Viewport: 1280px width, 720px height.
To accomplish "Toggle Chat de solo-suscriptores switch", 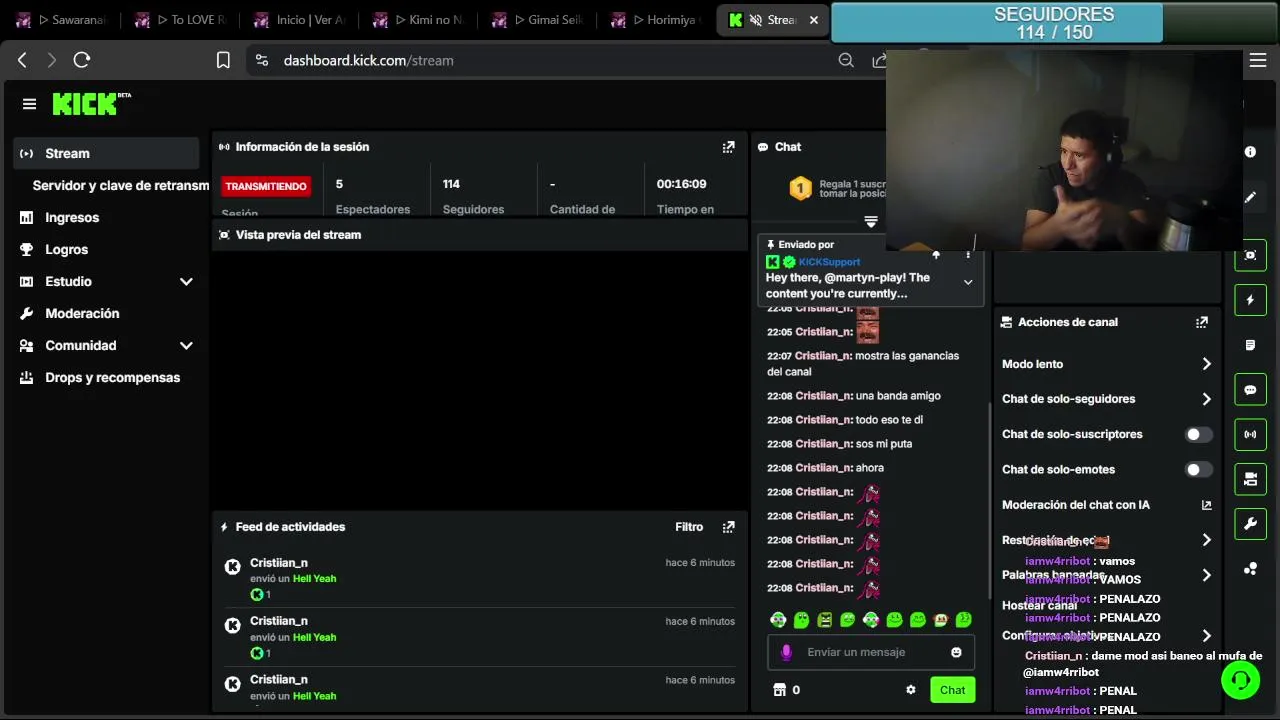I will [x=1198, y=434].
